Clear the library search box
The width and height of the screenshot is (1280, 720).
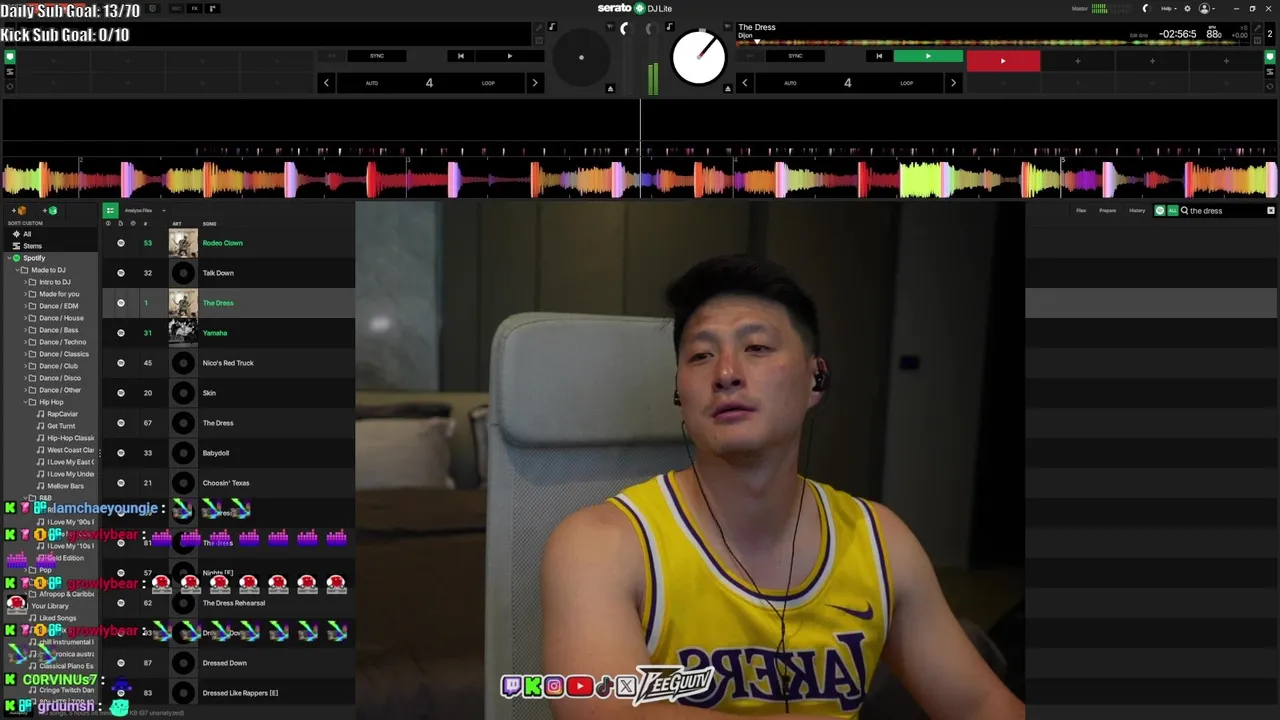[x=1271, y=211]
